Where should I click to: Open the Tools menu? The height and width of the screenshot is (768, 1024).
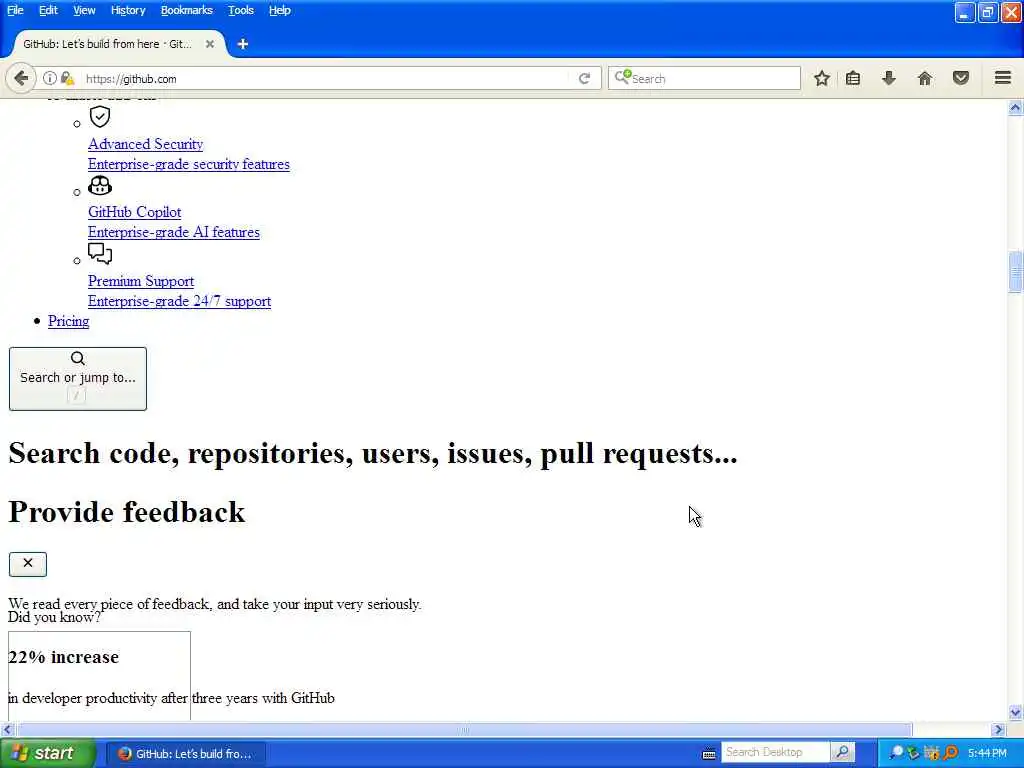(240, 10)
